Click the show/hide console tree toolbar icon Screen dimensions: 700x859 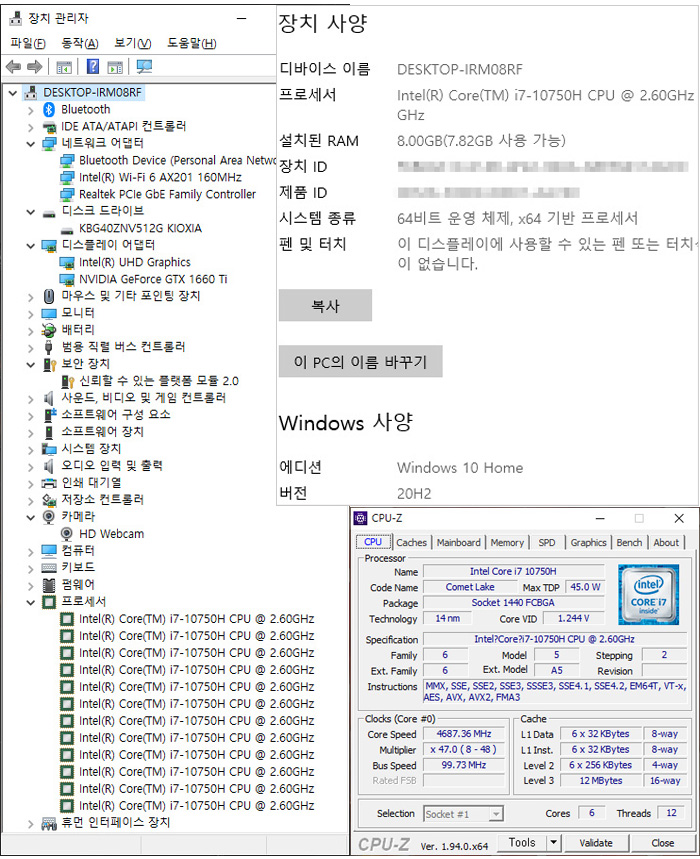coord(64,67)
